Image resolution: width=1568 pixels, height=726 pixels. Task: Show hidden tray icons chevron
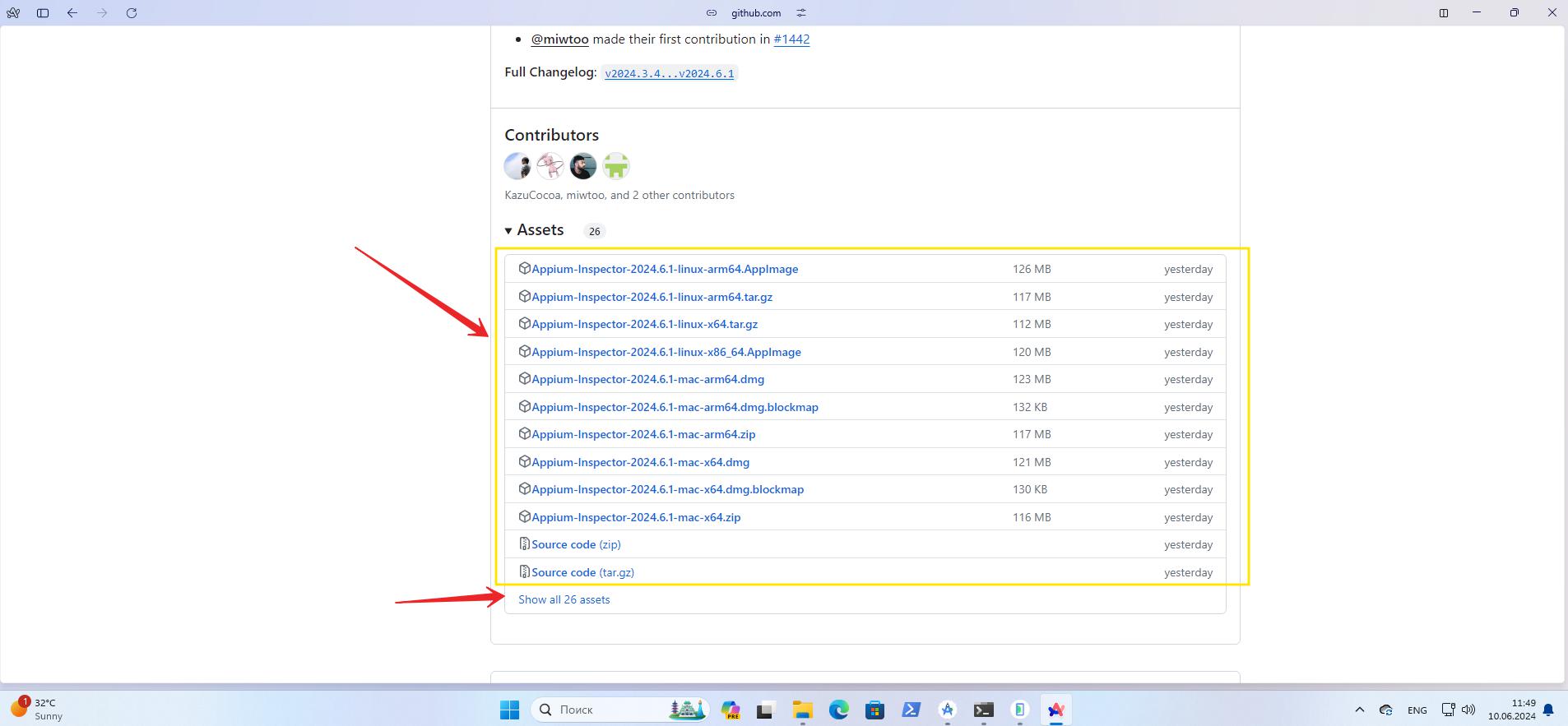(1359, 710)
